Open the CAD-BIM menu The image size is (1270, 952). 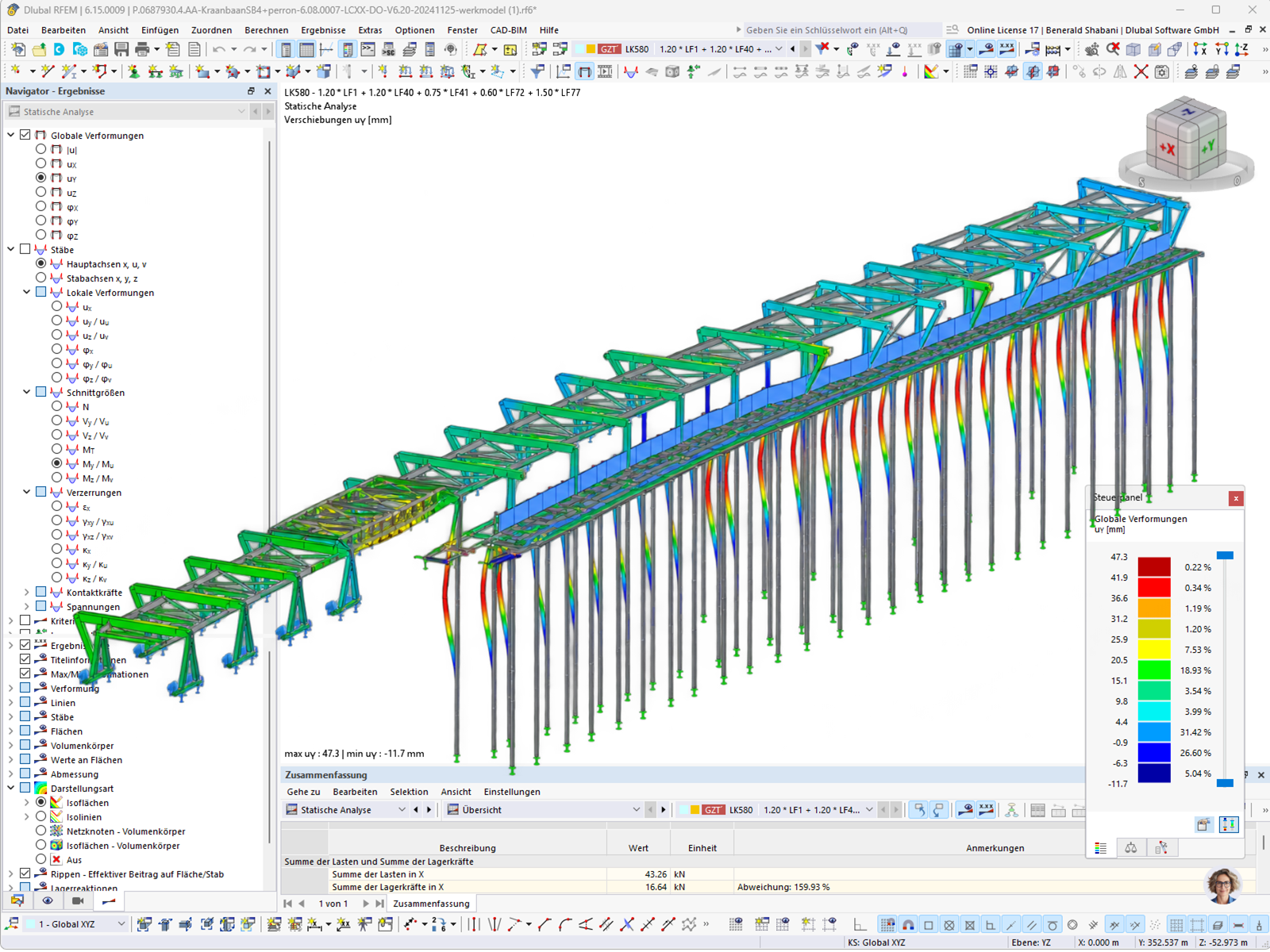[x=508, y=30]
